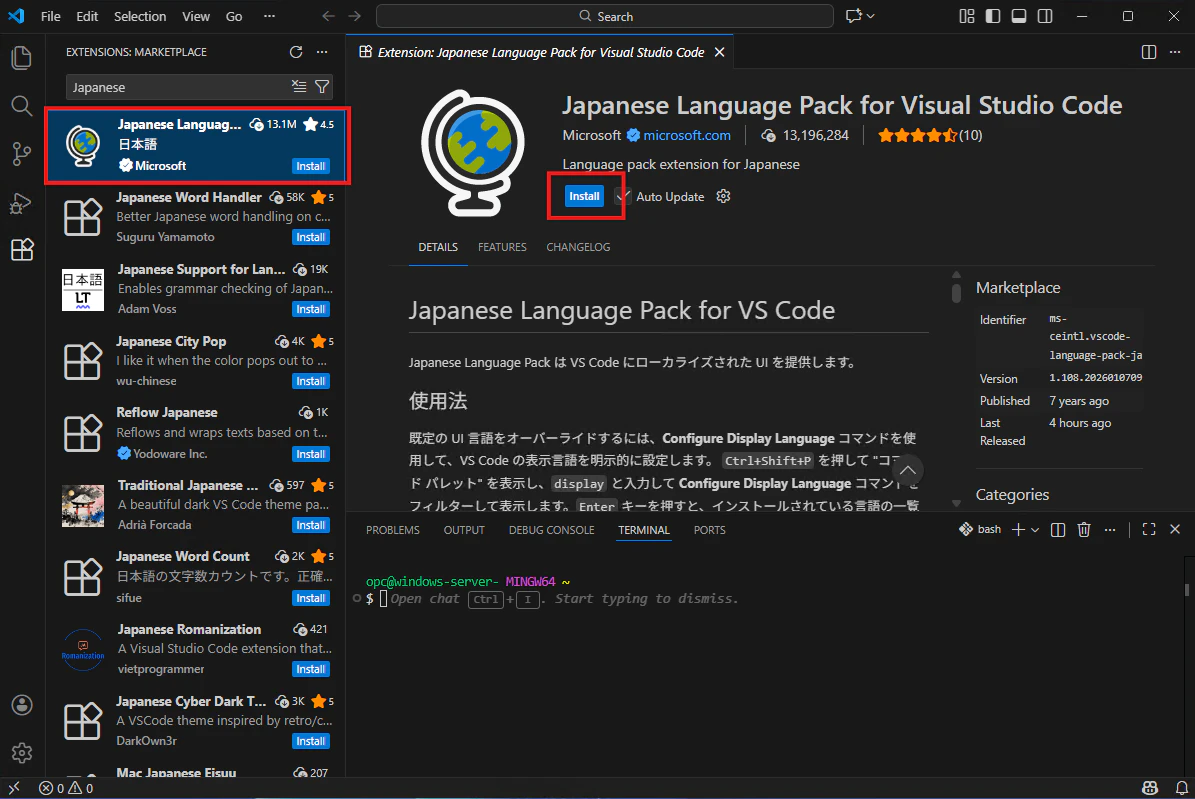The width and height of the screenshot is (1195, 799).
Task: Close the Japanese Language Pack extension tab
Action: 719,52
